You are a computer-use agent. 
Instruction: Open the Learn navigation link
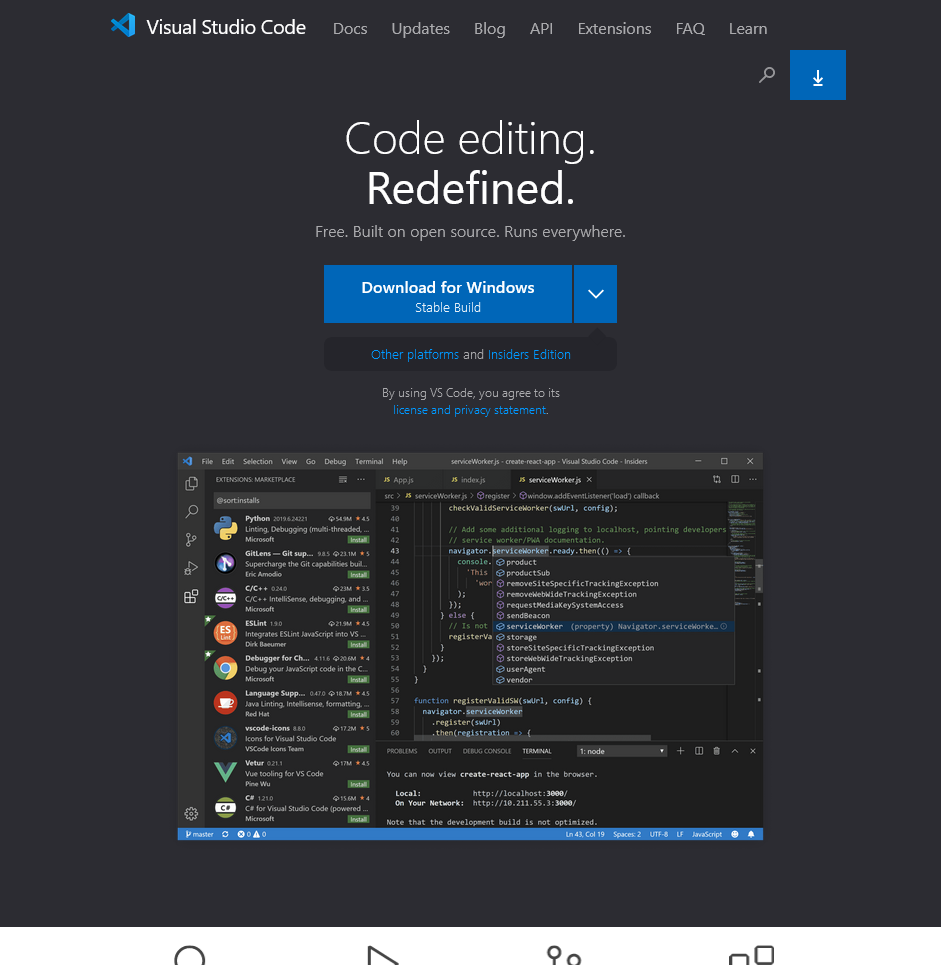tap(748, 29)
